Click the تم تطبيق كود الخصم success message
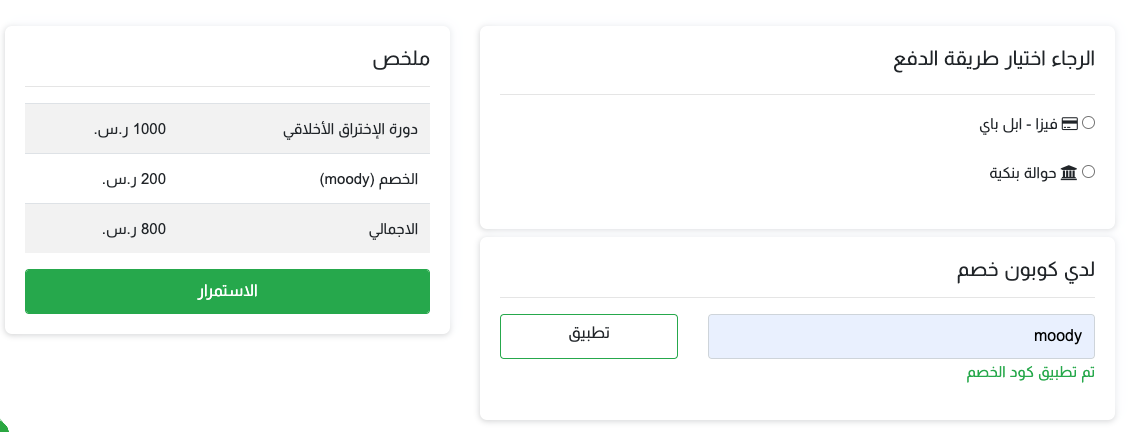 point(1030,373)
